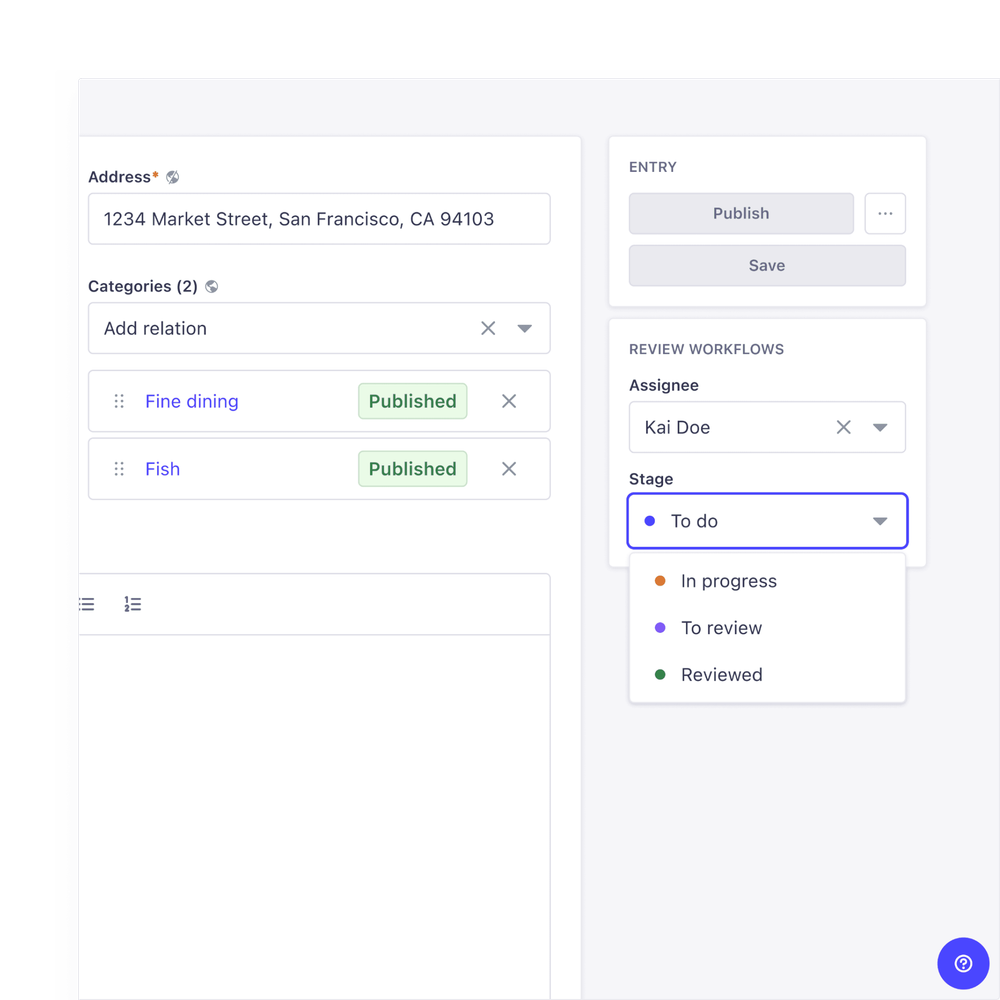Image resolution: width=1000 pixels, height=1000 pixels.
Task: Insert a numbered list in the editor
Action: click(x=133, y=604)
